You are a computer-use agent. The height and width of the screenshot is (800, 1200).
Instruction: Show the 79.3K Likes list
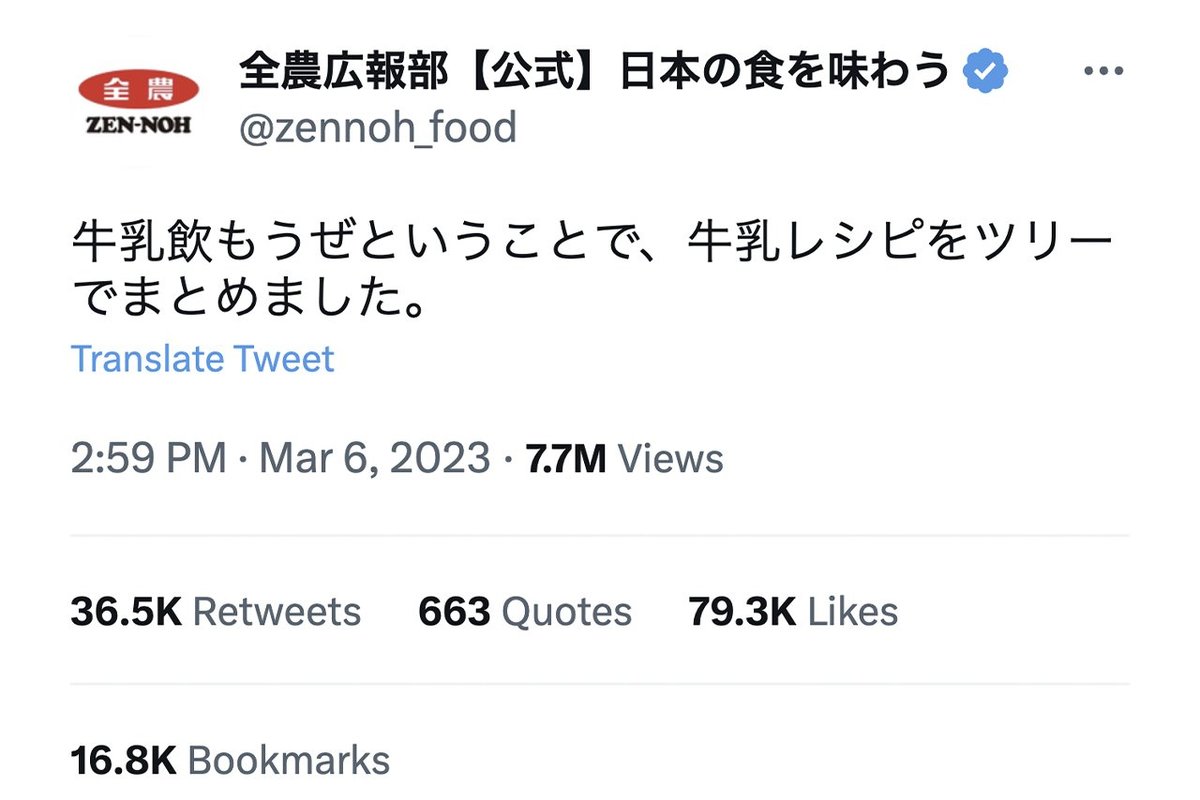[x=792, y=611]
